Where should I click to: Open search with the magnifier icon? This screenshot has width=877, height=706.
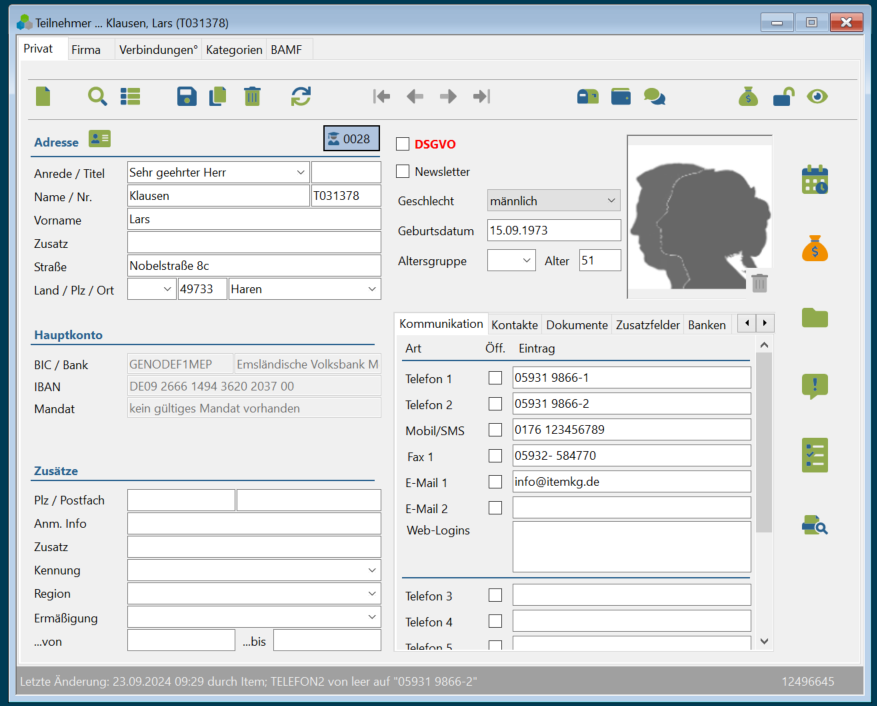tap(97, 97)
